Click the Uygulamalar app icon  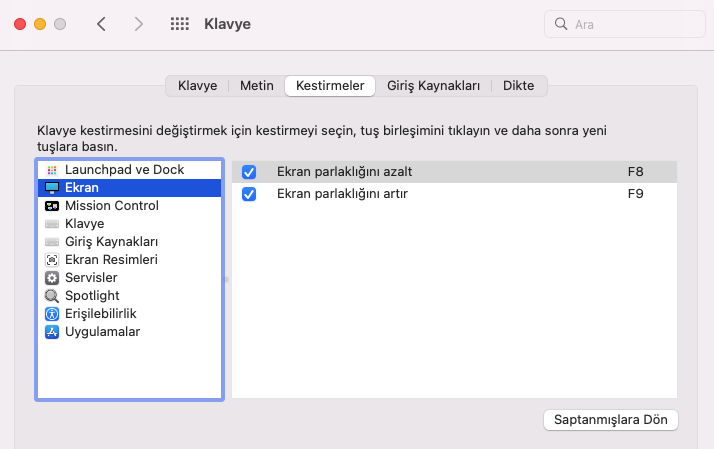tap(52, 332)
